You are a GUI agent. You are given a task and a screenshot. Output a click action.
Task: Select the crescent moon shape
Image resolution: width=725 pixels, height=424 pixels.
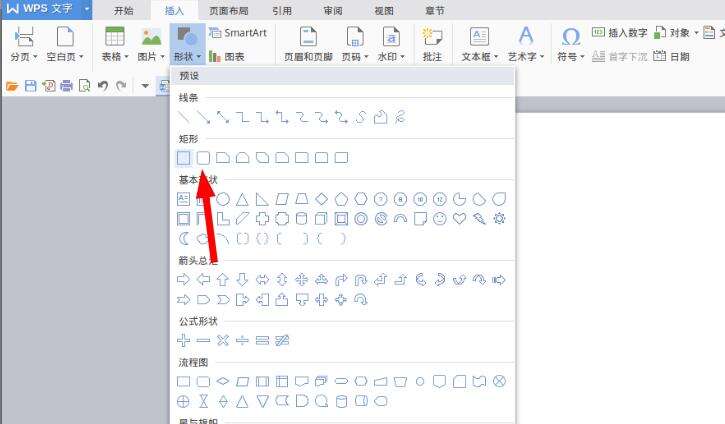[x=184, y=239]
